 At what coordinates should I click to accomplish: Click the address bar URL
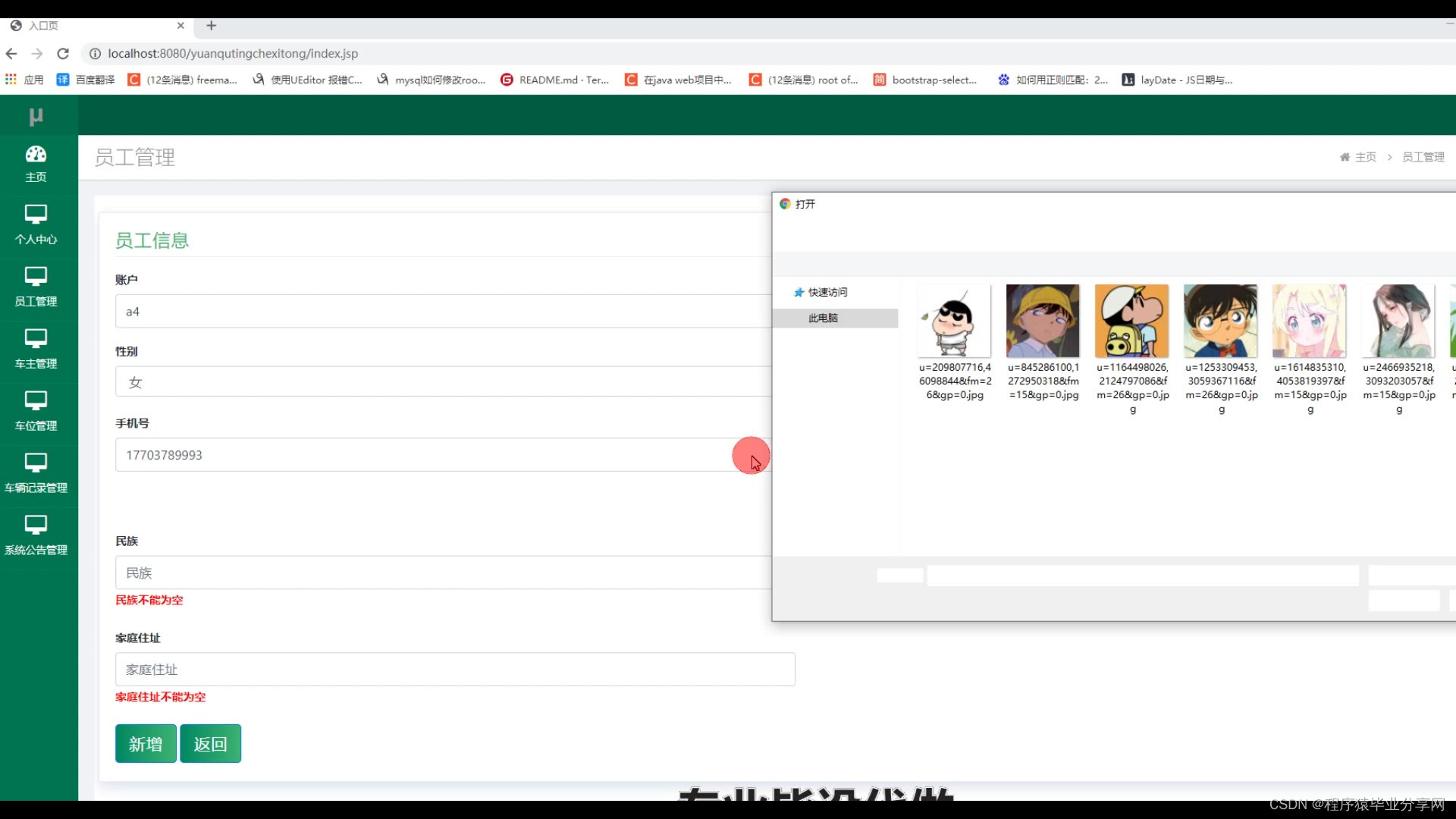[233, 54]
